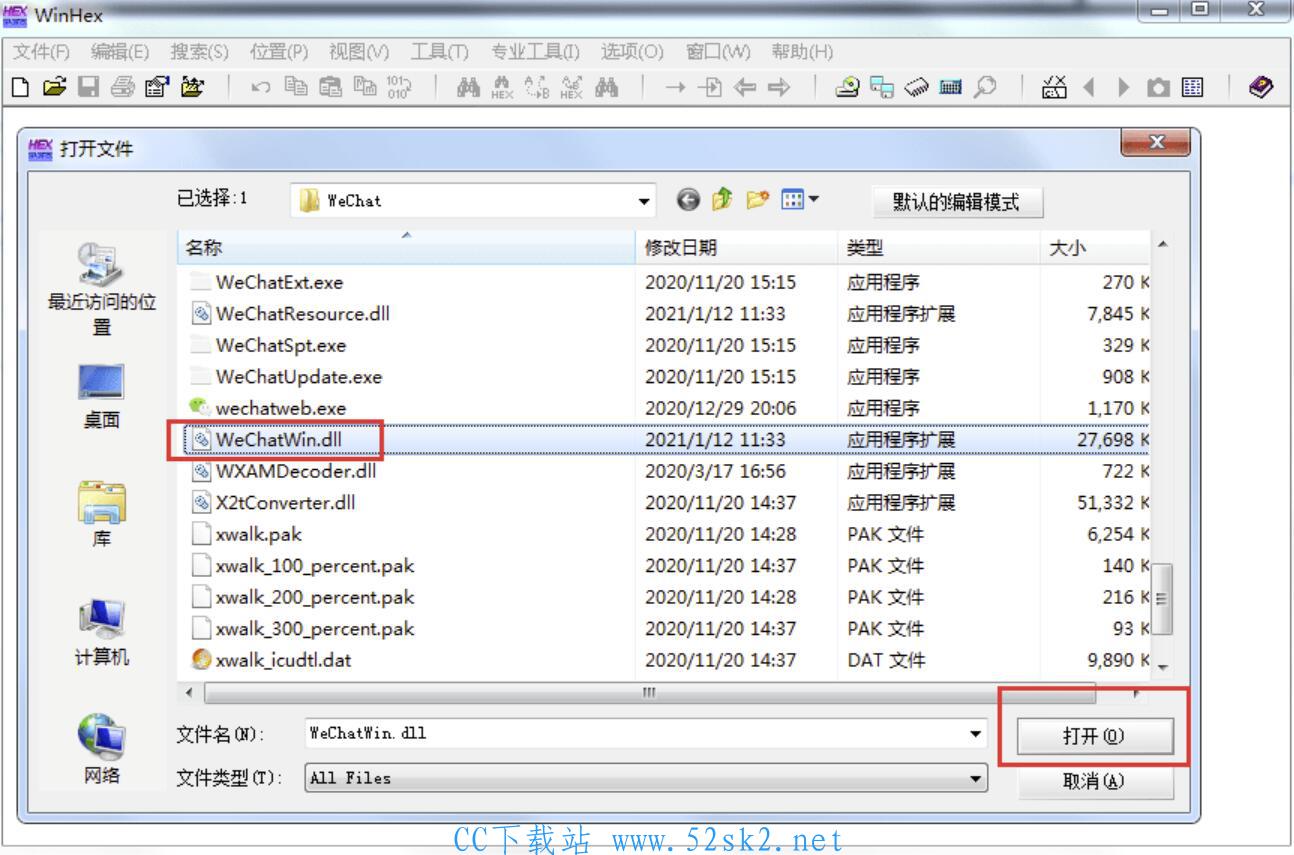Click the purple help book icon
Screen dimensions: 1294x855
[x=1262, y=87]
